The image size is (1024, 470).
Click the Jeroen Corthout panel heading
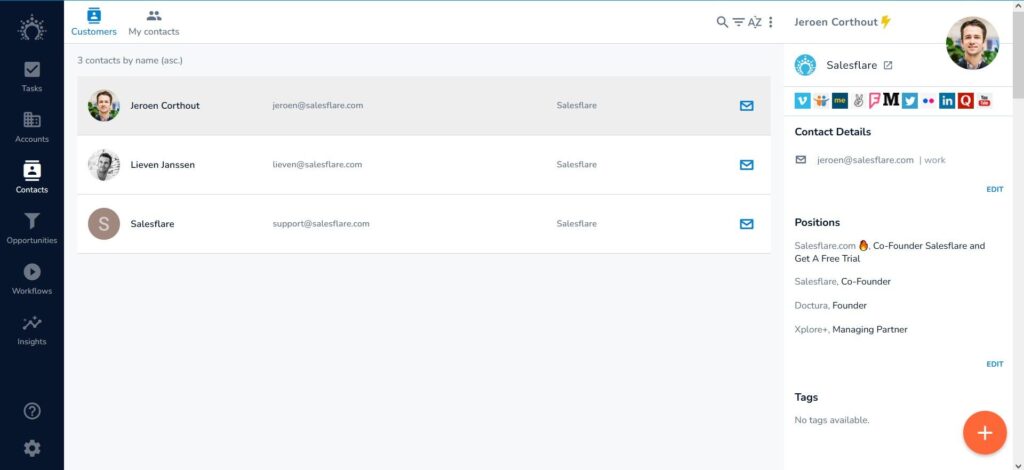tap(836, 22)
